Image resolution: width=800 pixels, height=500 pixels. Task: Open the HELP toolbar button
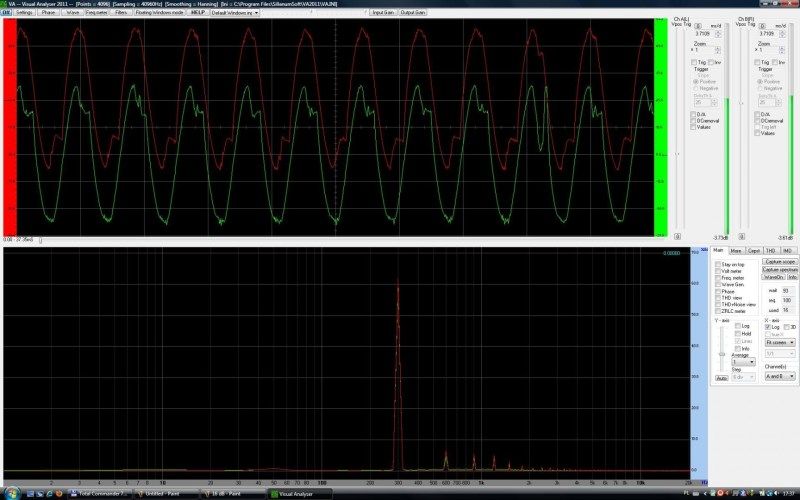pos(198,12)
